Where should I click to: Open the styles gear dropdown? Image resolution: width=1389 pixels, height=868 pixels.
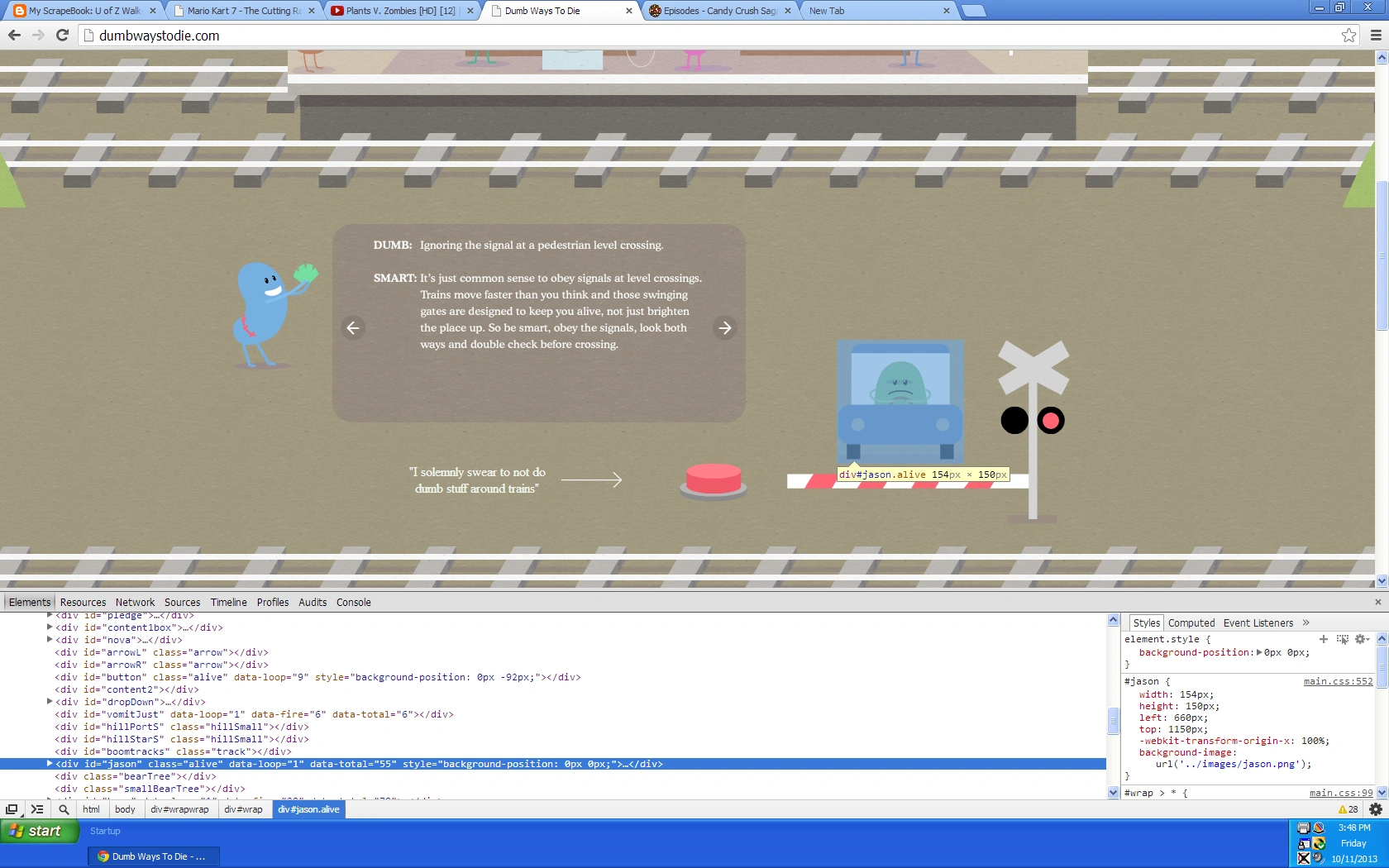click(x=1362, y=639)
